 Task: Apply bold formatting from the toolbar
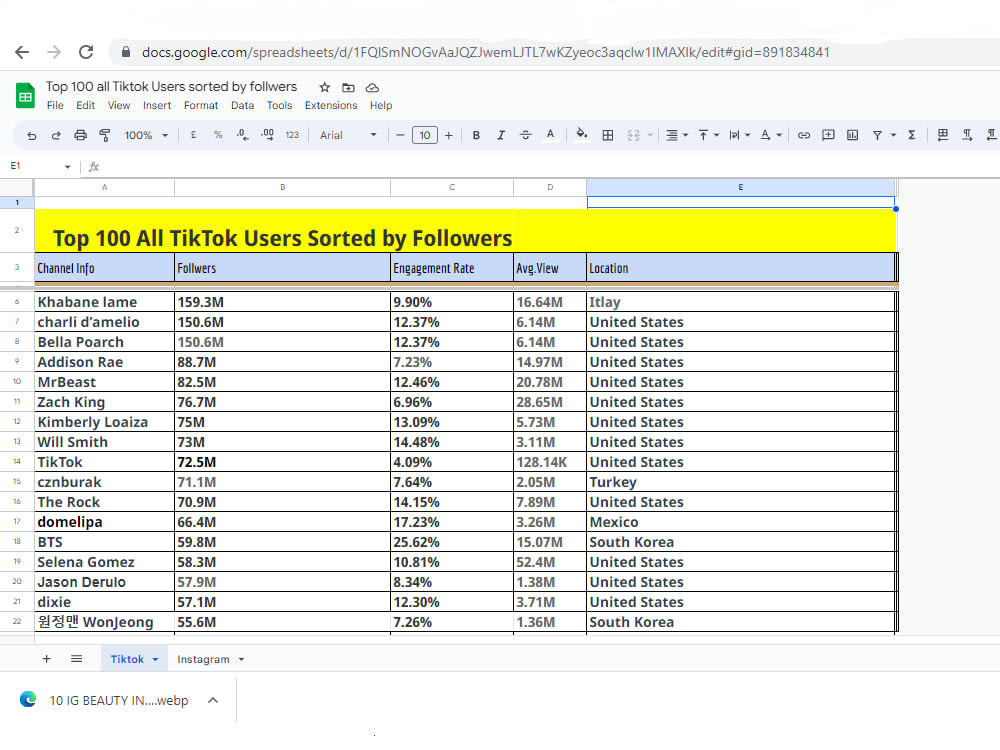coord(476,134)
